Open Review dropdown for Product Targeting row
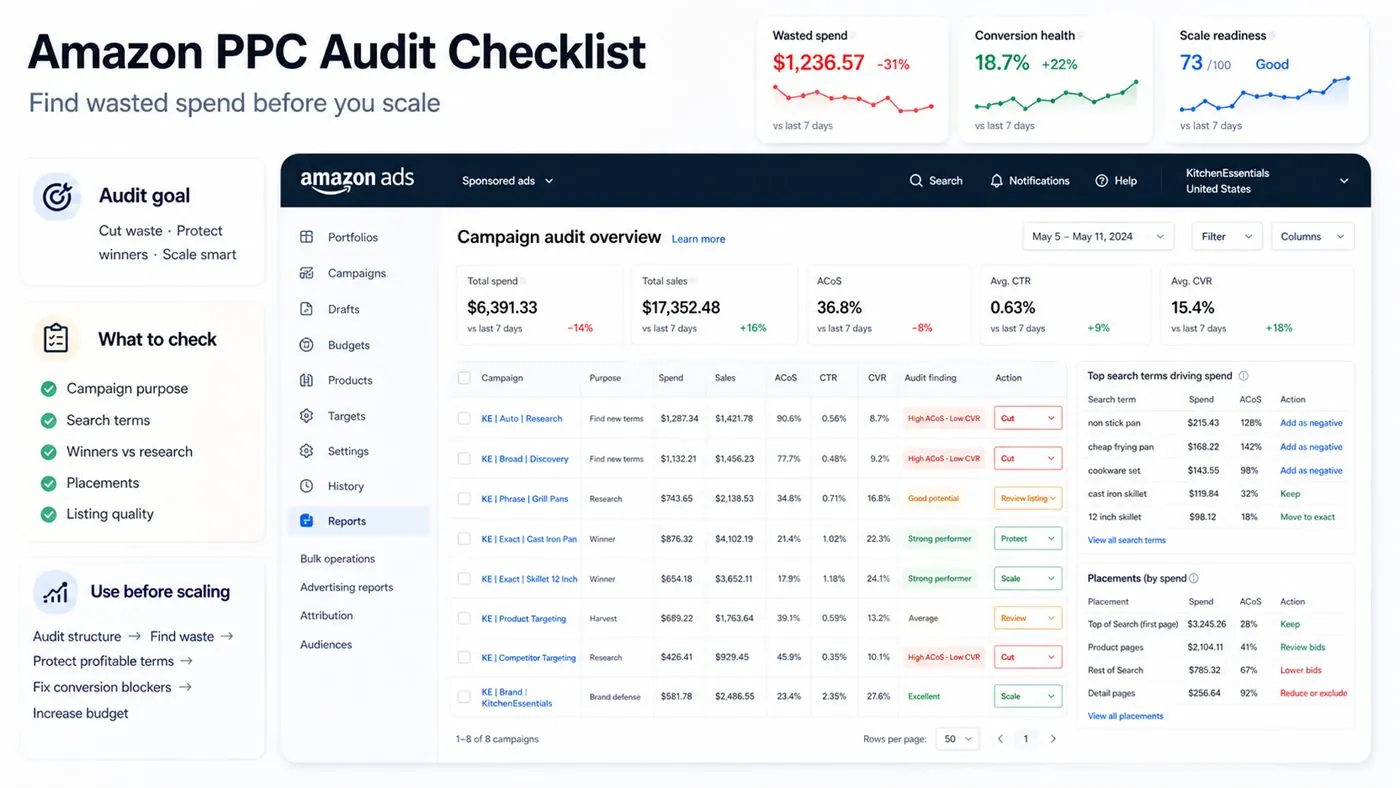Screen dimensions: 1400x788 (x=1028, y=618)
